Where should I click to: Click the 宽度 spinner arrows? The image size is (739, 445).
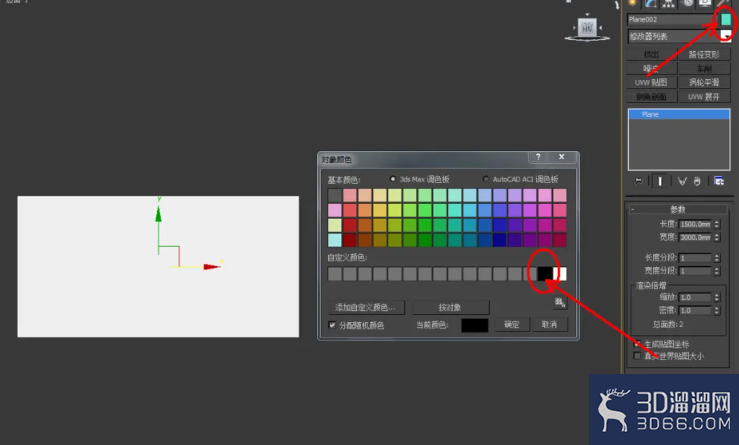pyautogui.click(x=717, y=237)
